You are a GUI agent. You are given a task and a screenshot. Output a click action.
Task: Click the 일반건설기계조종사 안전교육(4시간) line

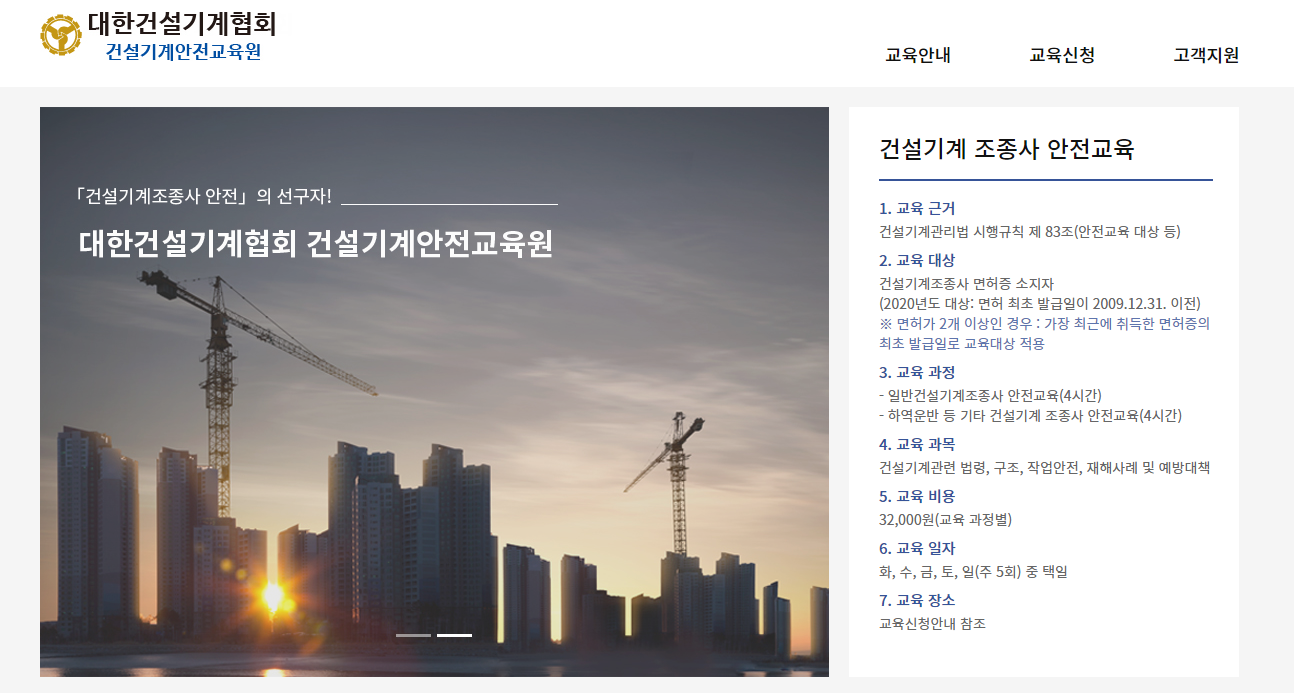tap(990, 395)
